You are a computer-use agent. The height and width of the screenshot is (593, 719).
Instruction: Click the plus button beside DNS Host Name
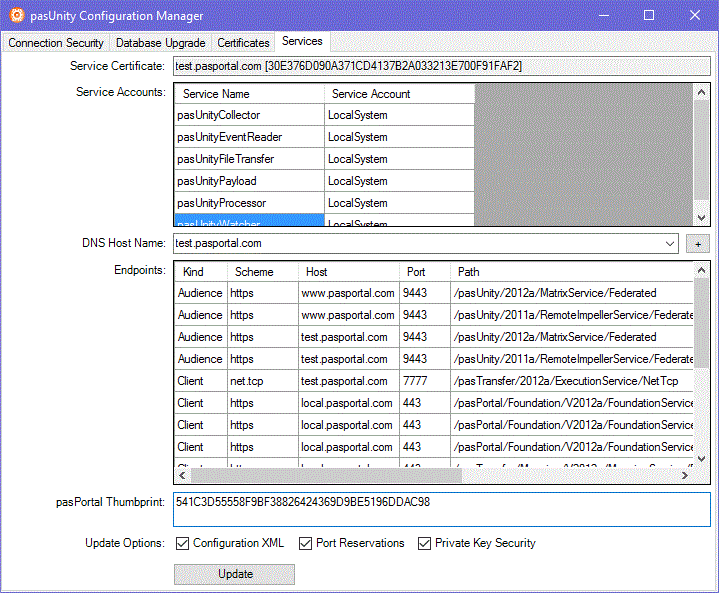click(x=698, y=244)
